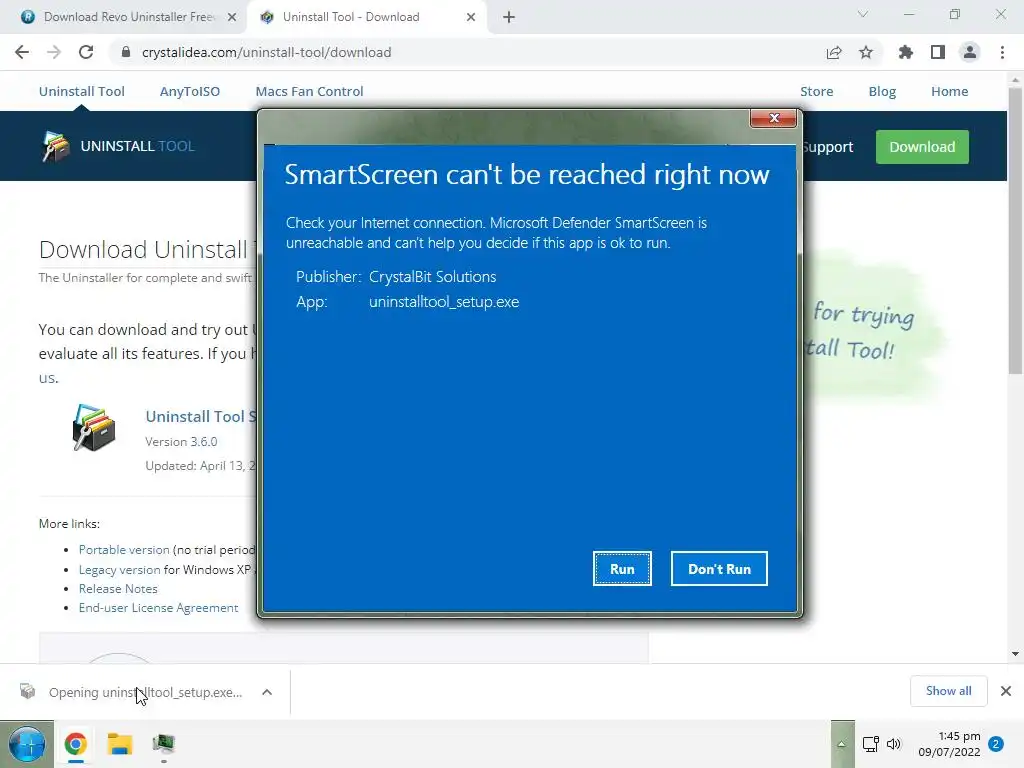
Task: Open Macs Fan Control nav item
Action: pos(309,91)
